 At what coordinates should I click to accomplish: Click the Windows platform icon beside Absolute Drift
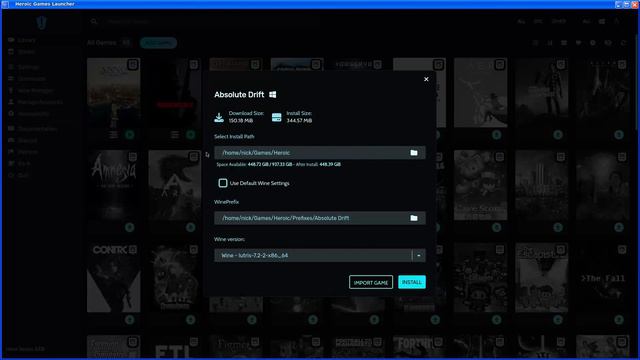273,95
